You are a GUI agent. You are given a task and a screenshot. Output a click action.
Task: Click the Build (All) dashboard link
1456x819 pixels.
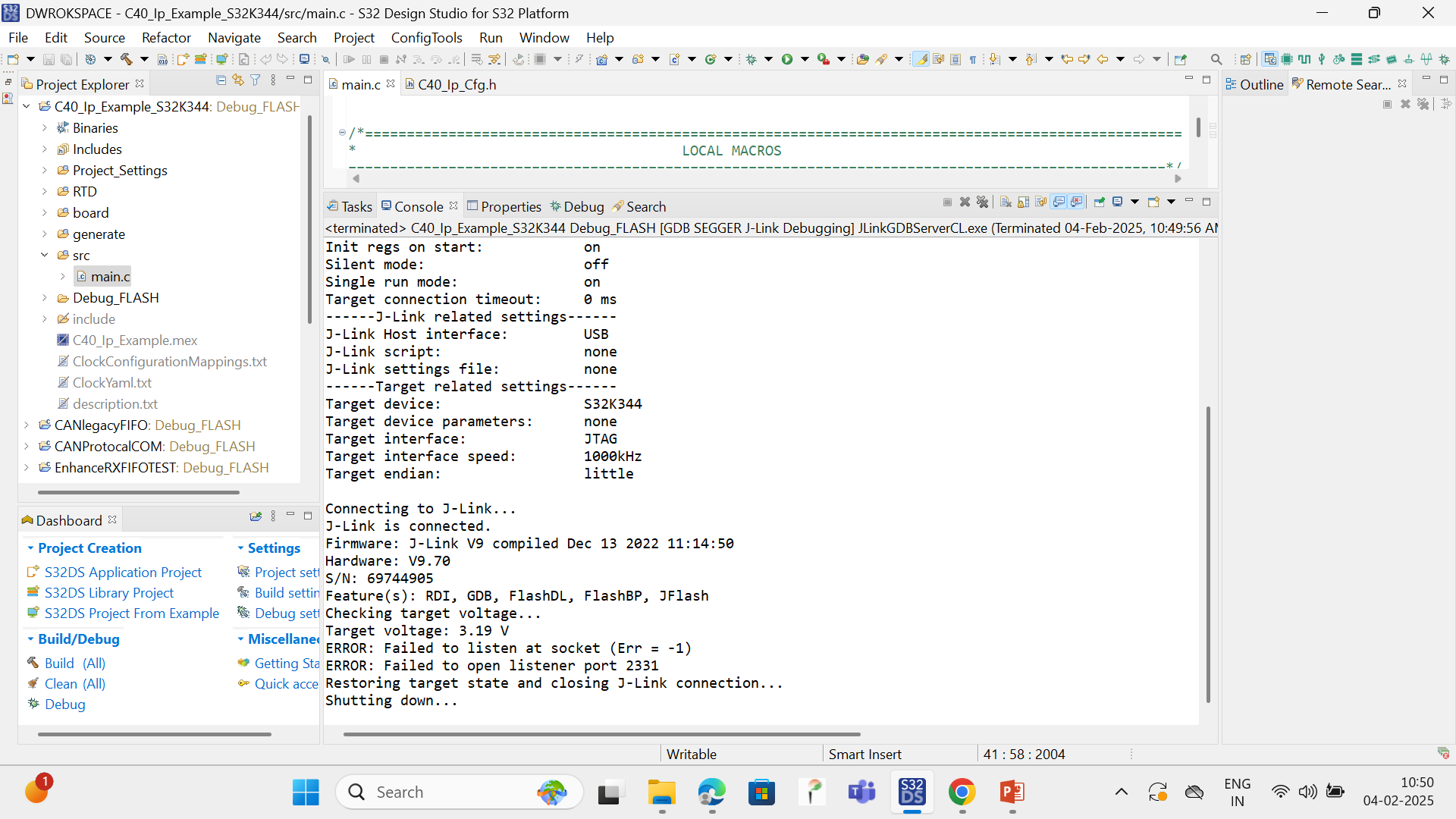click(74, 663)
